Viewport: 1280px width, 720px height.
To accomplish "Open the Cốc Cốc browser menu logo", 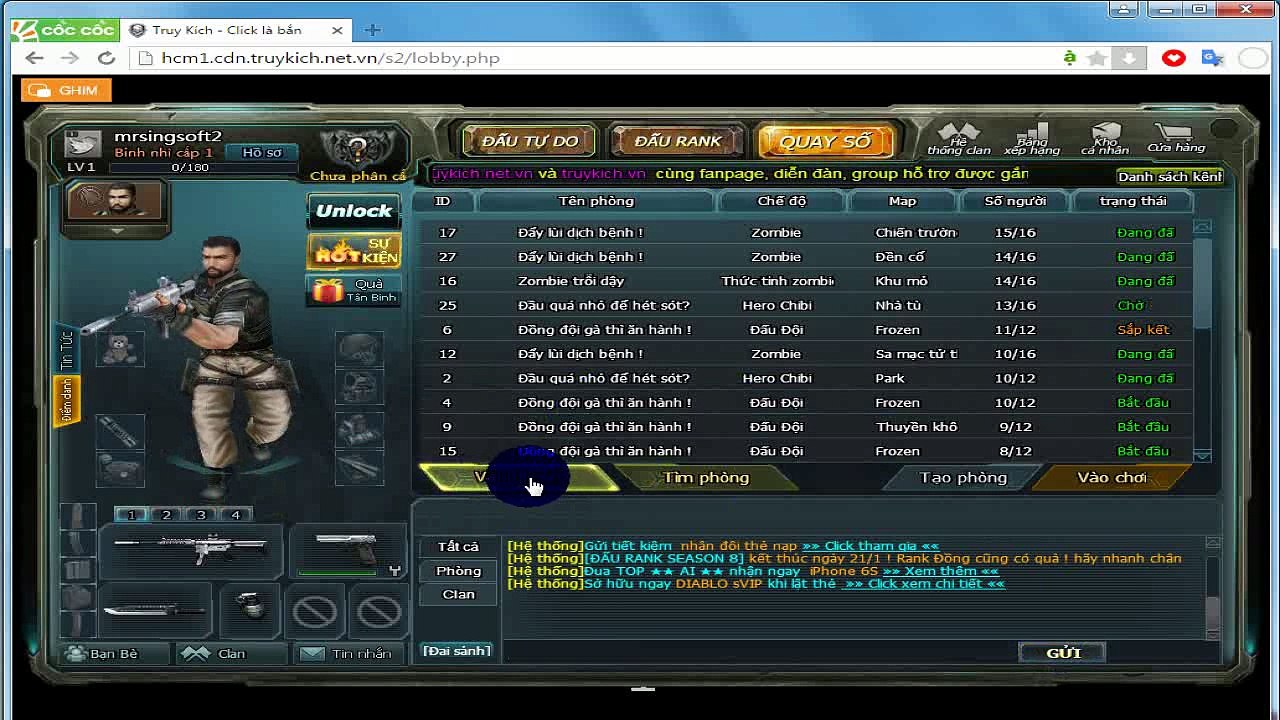I will tap(64, 30).
